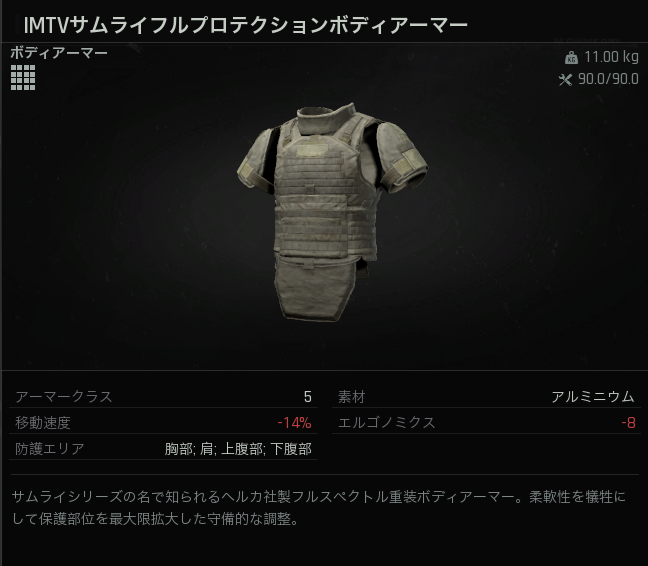Click the armor class value 5
Screen dimensions: 648x566
(x=307, y=397)
